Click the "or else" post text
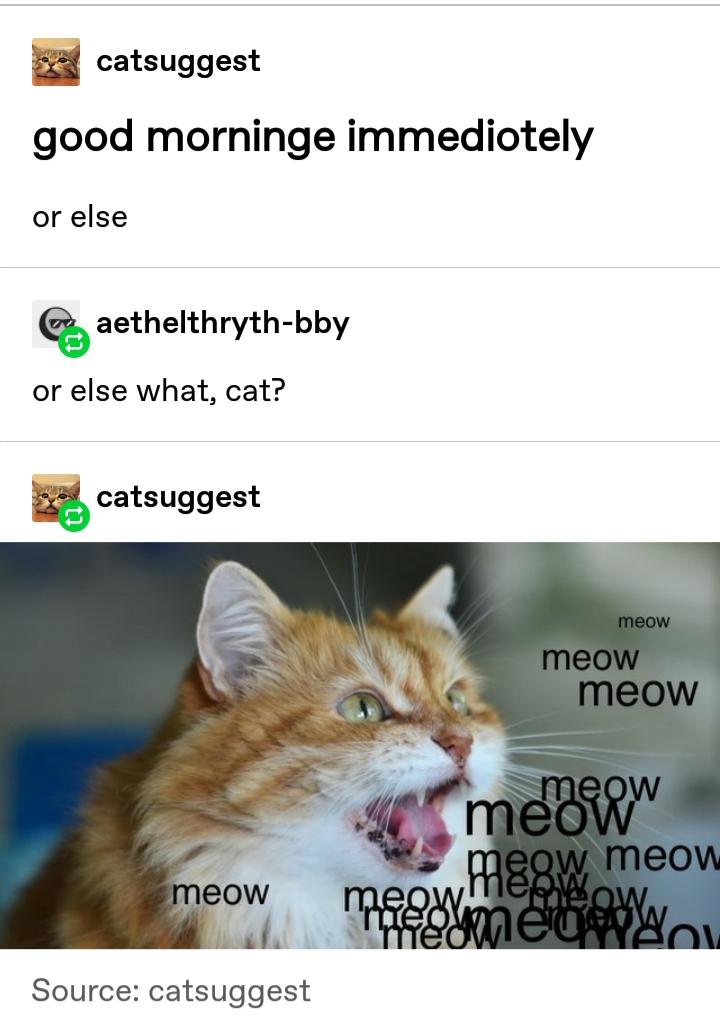Image resolution: width=720 pixels, height=1020 pixels. pos(80,217)
